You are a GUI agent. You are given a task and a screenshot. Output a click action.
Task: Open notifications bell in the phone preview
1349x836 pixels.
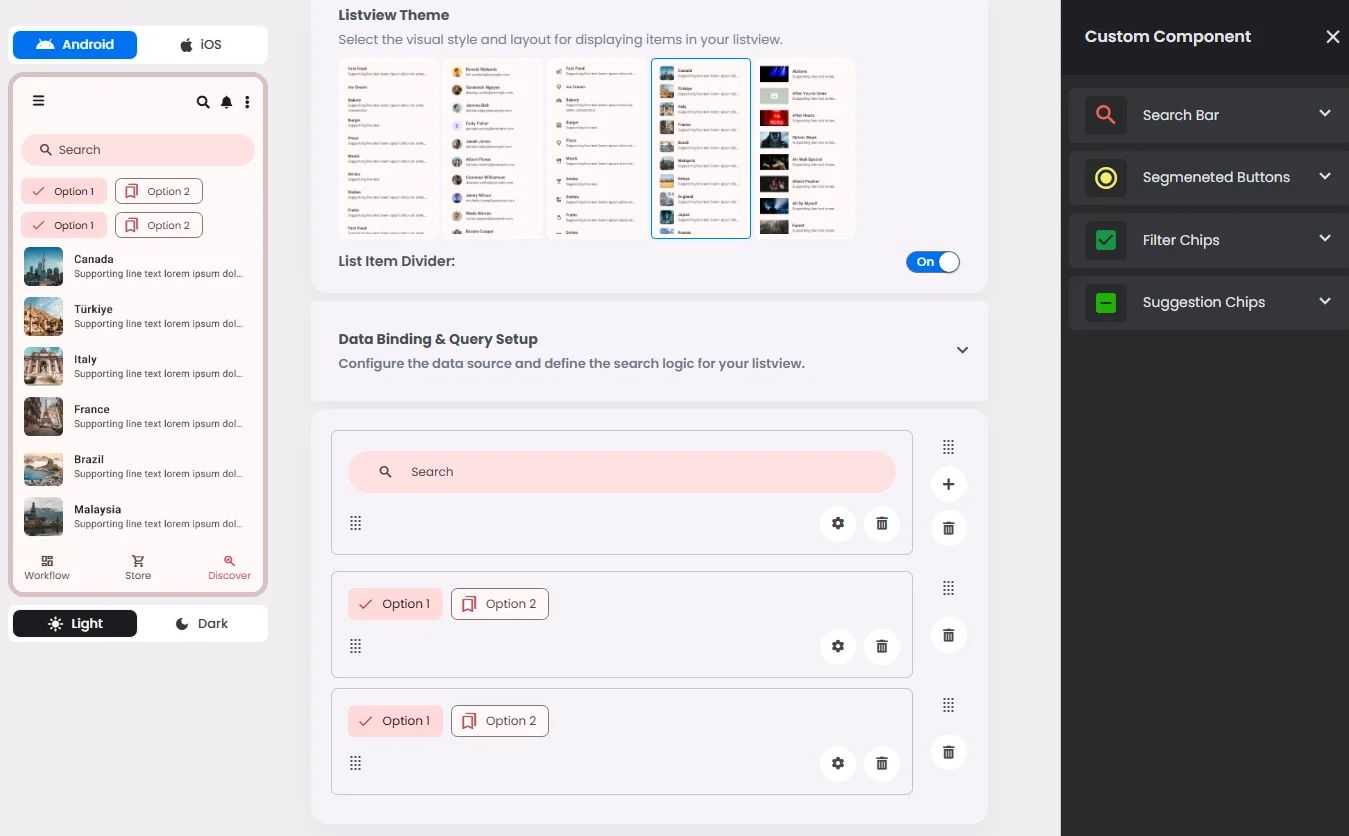(227, 102)
